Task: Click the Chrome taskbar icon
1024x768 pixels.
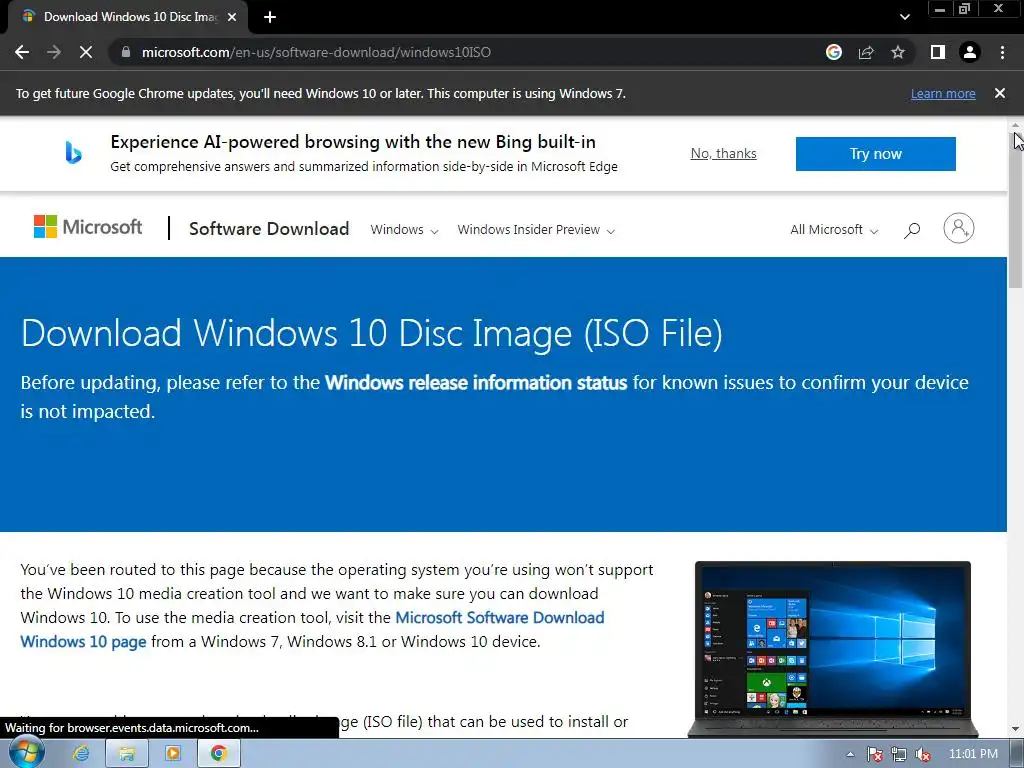Action: click(x=219, y=754)
